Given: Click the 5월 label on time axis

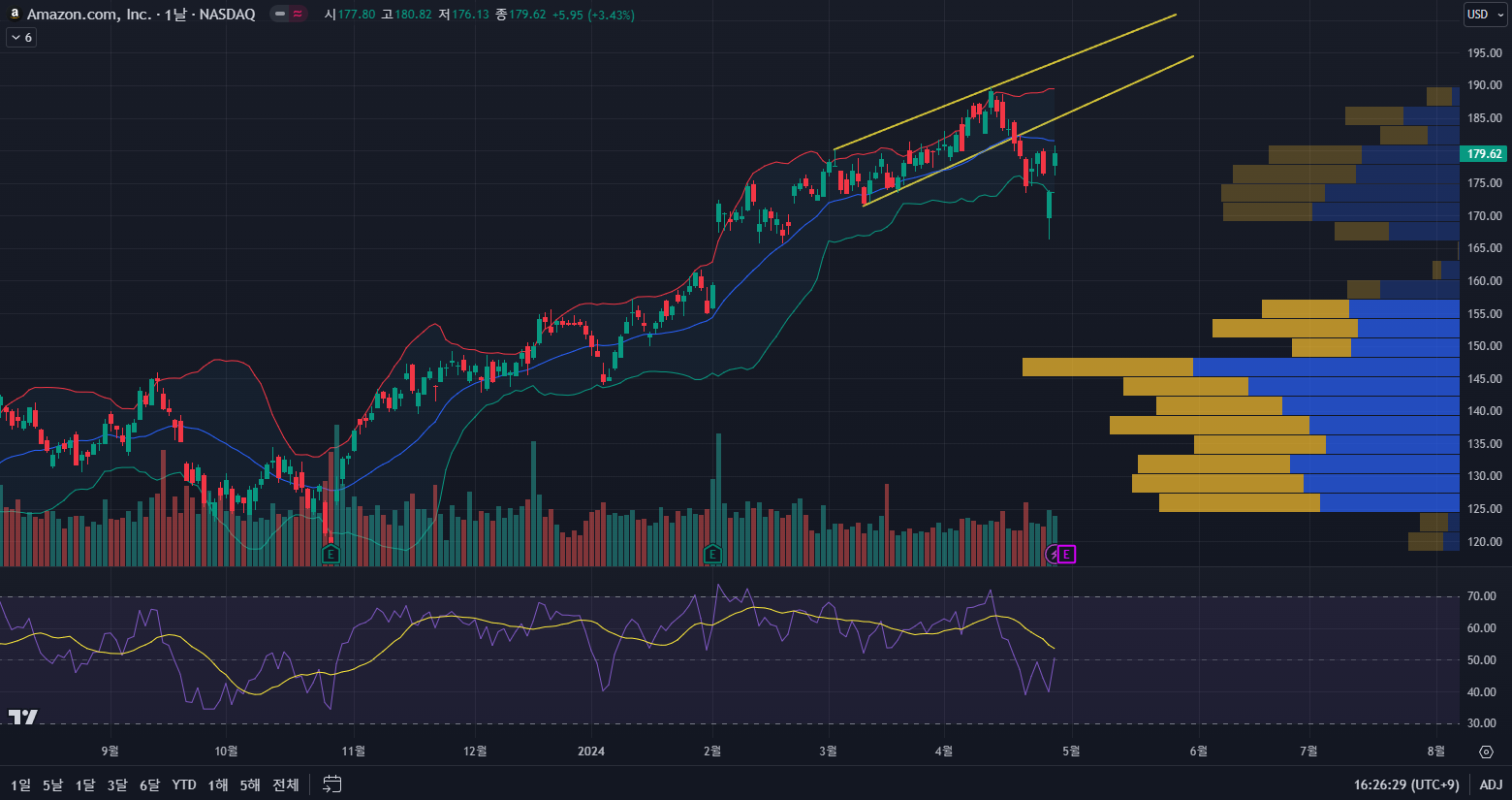Looking at the screenshot, I should coord(1070,752).
